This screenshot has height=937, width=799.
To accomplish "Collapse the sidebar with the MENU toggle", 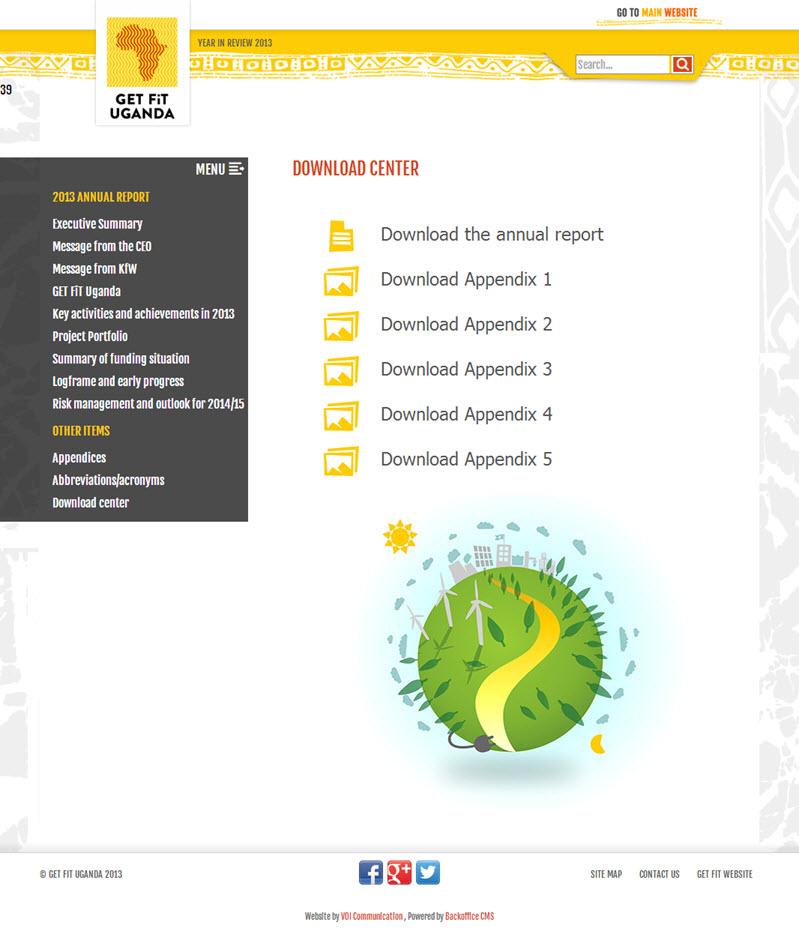I will click(x=219, y=169).
